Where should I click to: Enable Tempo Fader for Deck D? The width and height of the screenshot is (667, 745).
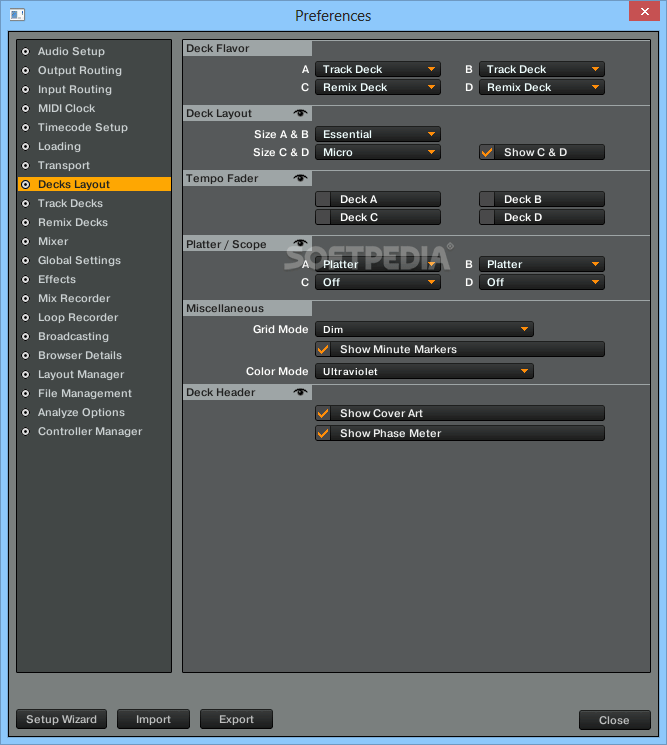487,218
